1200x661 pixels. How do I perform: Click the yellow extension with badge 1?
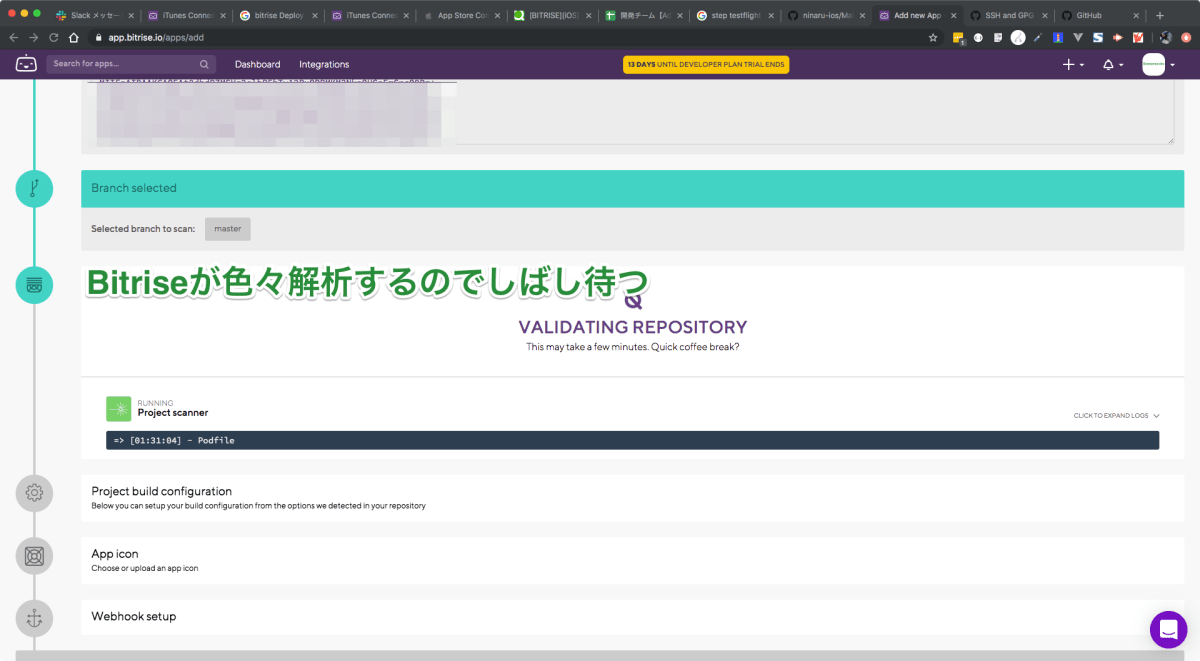point(959,38)
